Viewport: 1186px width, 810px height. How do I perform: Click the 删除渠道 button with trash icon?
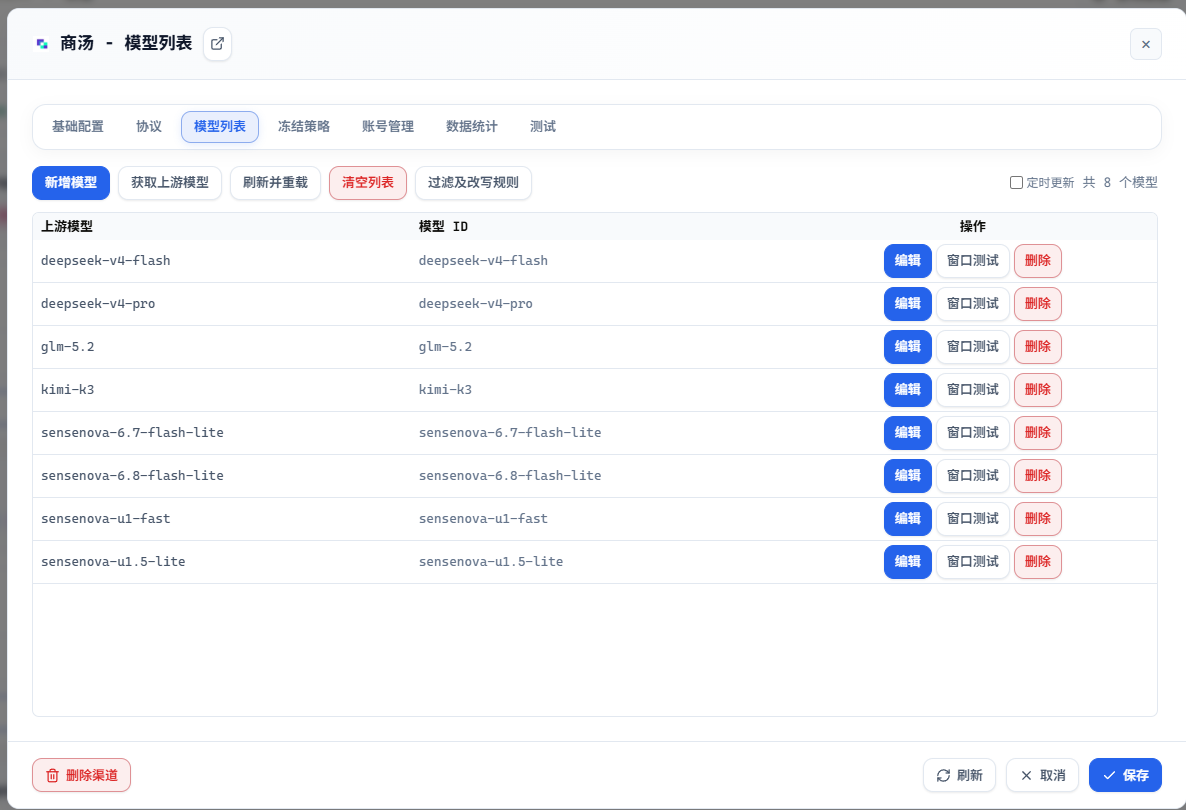pyautogui.click(x=81, y=775)
